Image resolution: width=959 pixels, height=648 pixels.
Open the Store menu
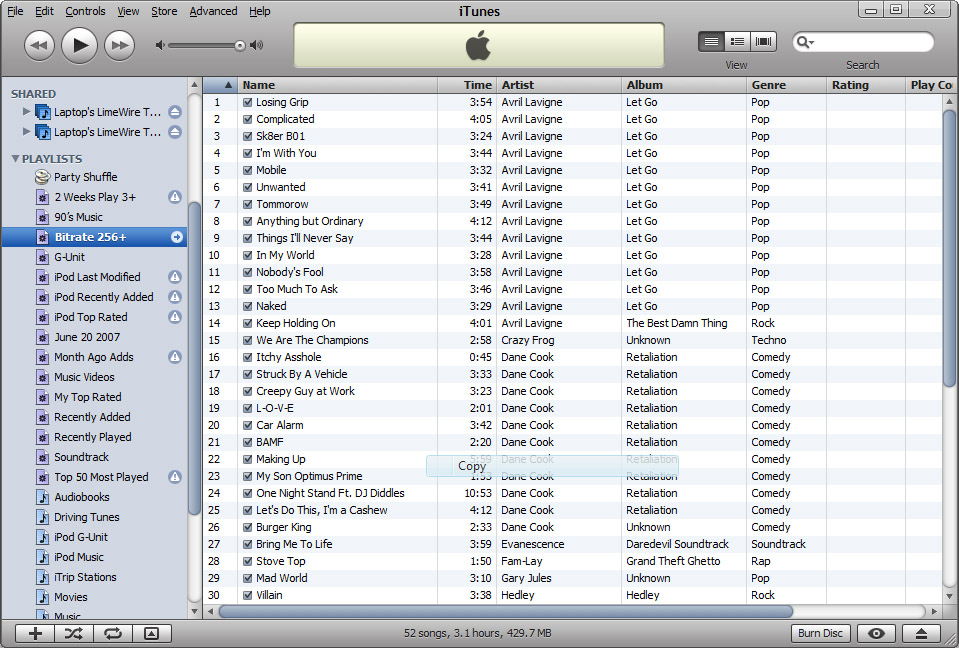[x=164, y=11]
